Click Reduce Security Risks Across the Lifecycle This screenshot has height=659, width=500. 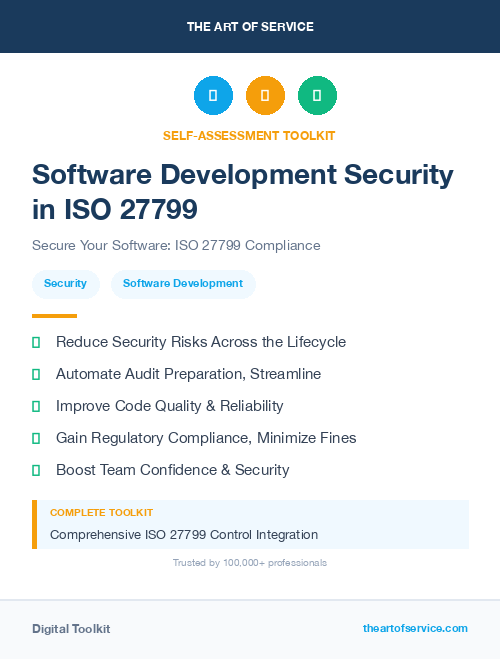coord(201,342)
